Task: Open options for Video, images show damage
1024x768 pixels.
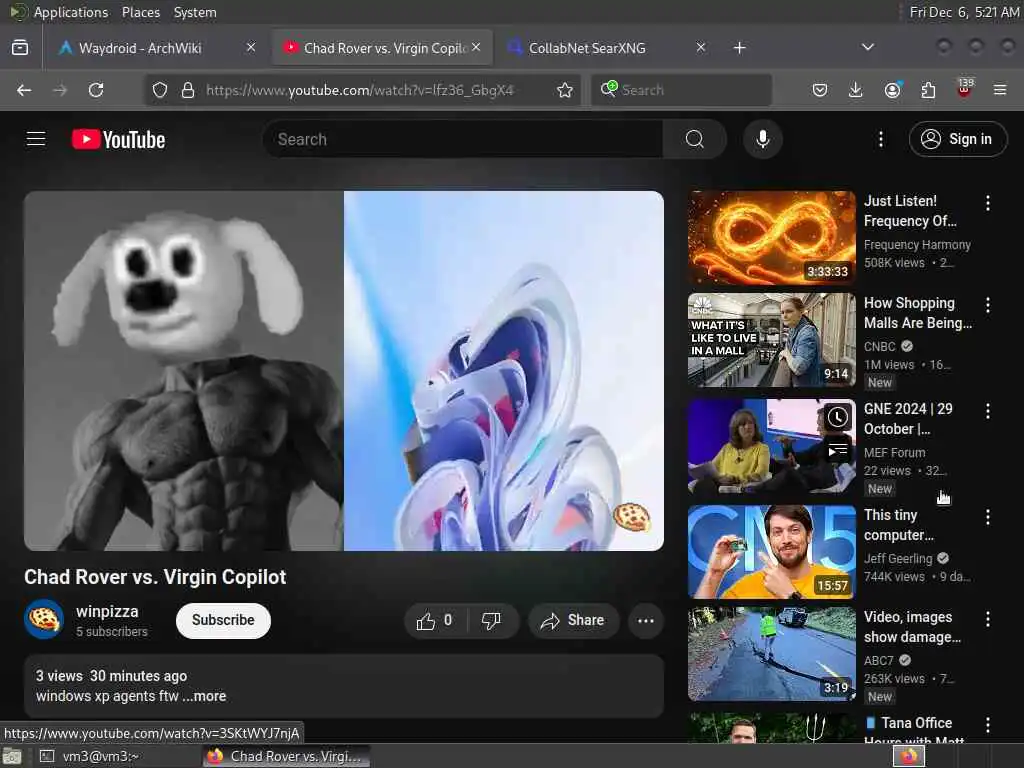Action: 987,619
